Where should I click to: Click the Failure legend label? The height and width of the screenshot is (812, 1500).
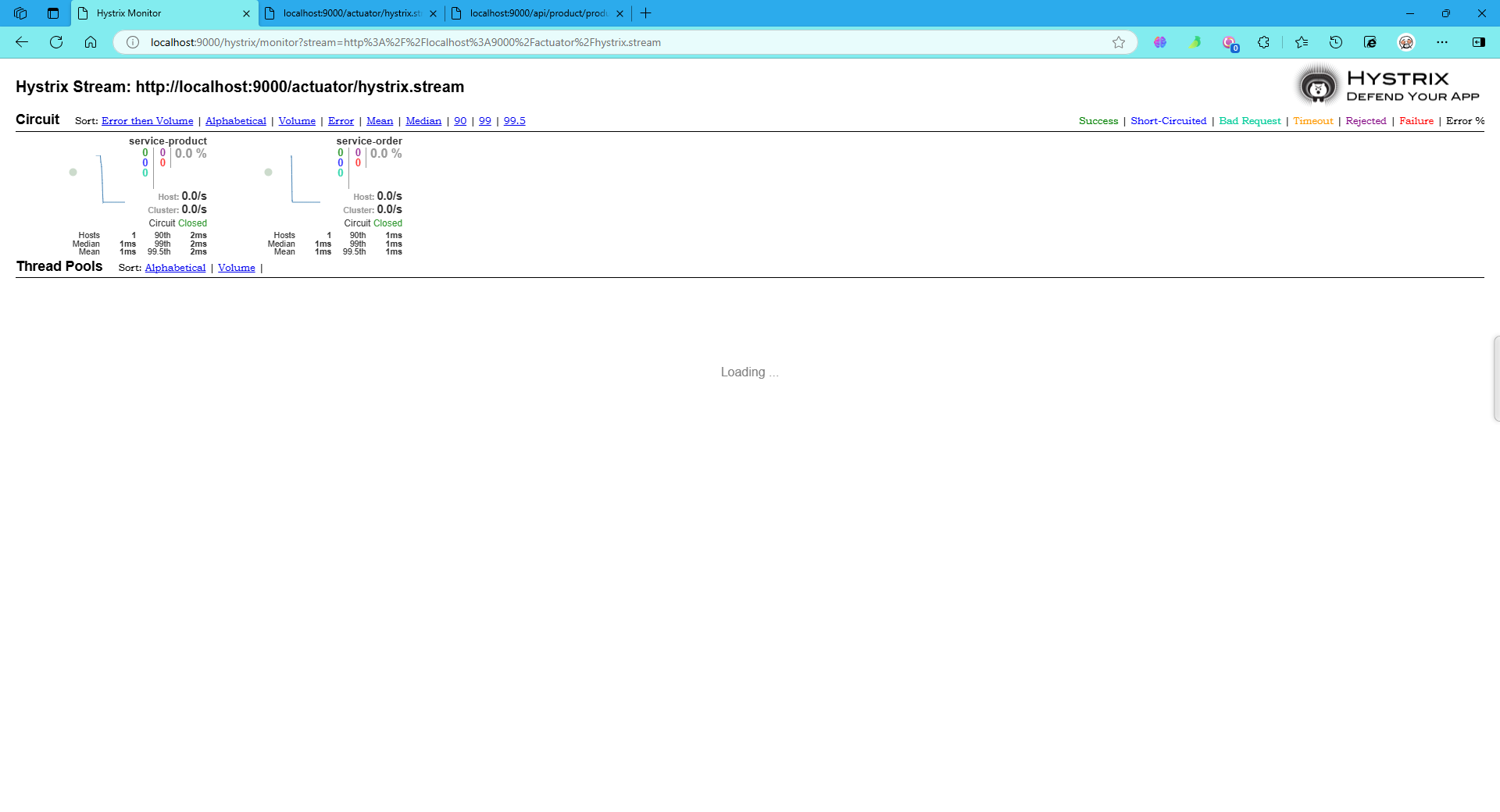click(x=1416, y=121)
